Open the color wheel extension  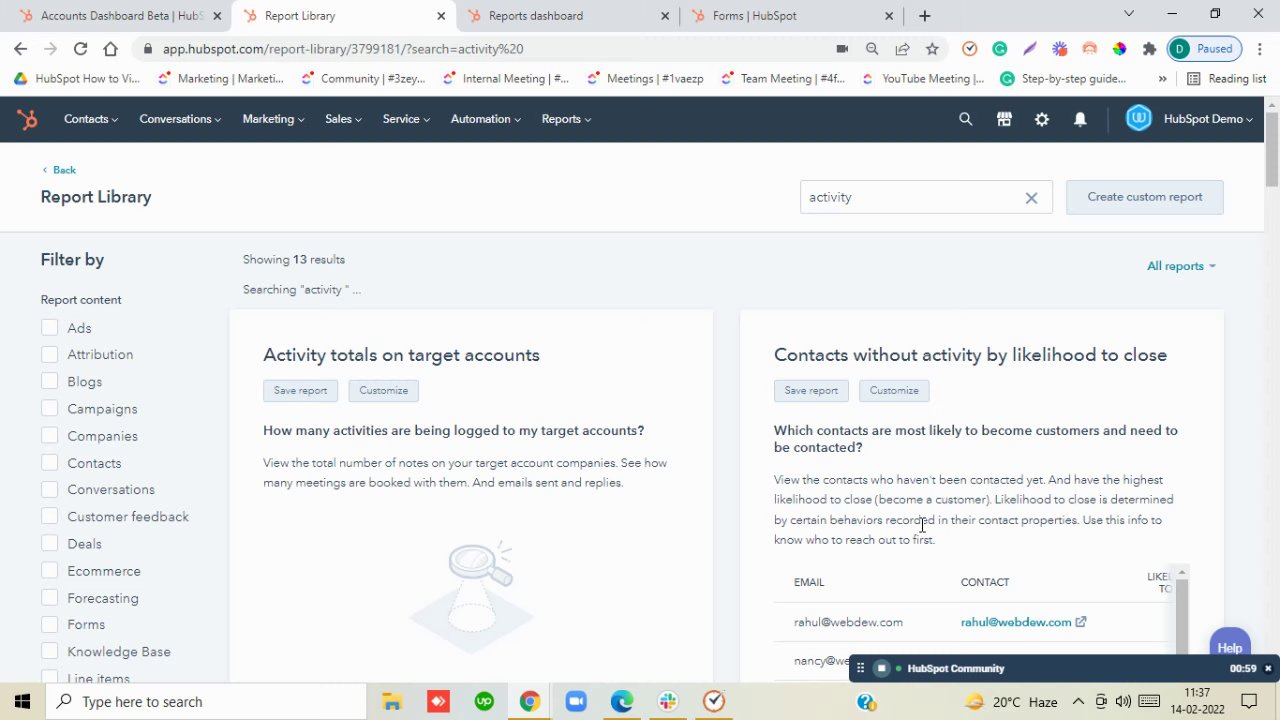click(1119, 48)
